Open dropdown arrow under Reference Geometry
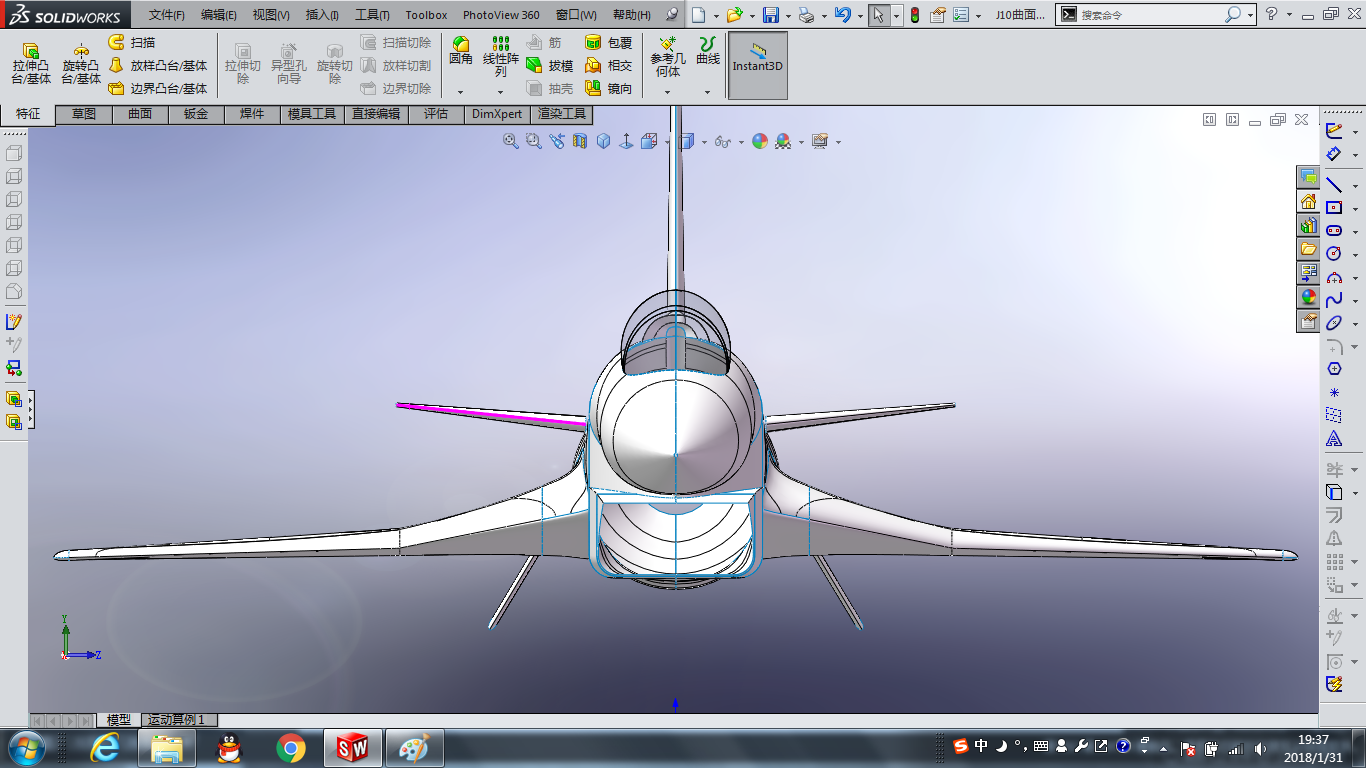The height and width of the screenshot is (768, 1366). 667,92
